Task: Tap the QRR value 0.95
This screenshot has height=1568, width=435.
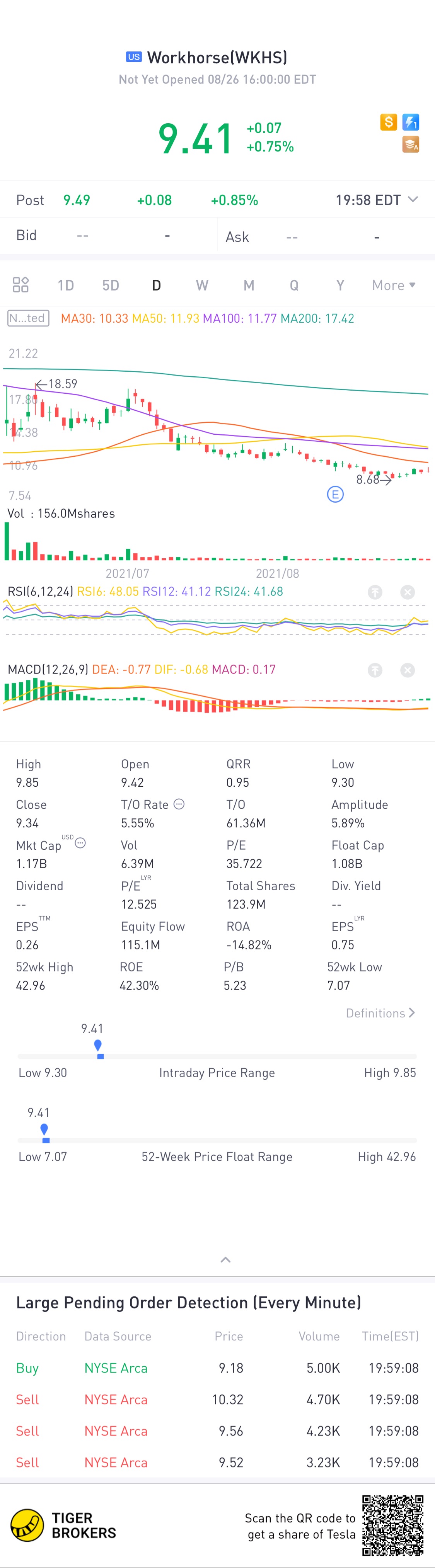Action: [237, 783]
